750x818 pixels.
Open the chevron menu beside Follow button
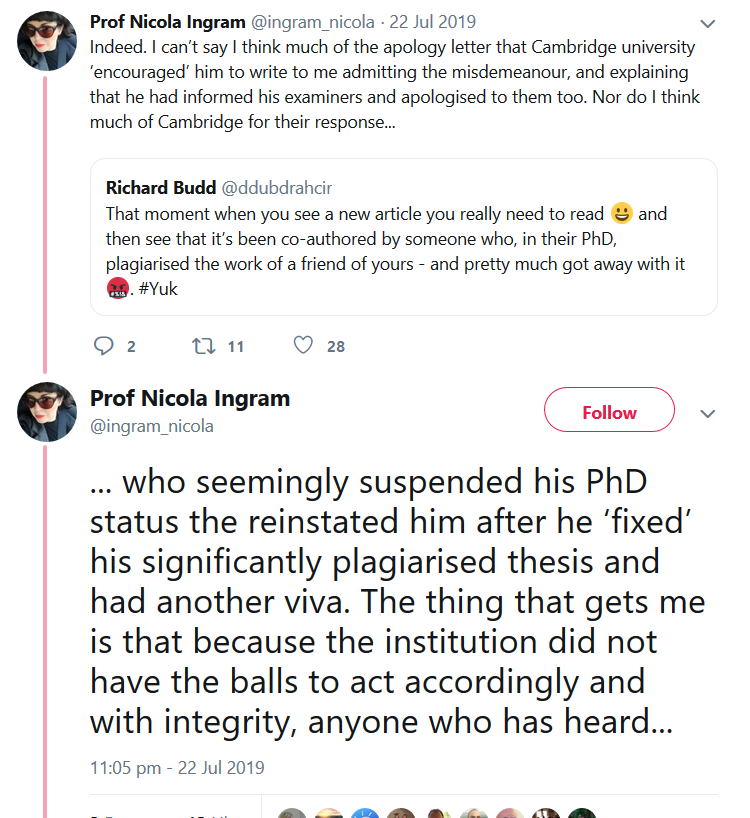(708, 414)
